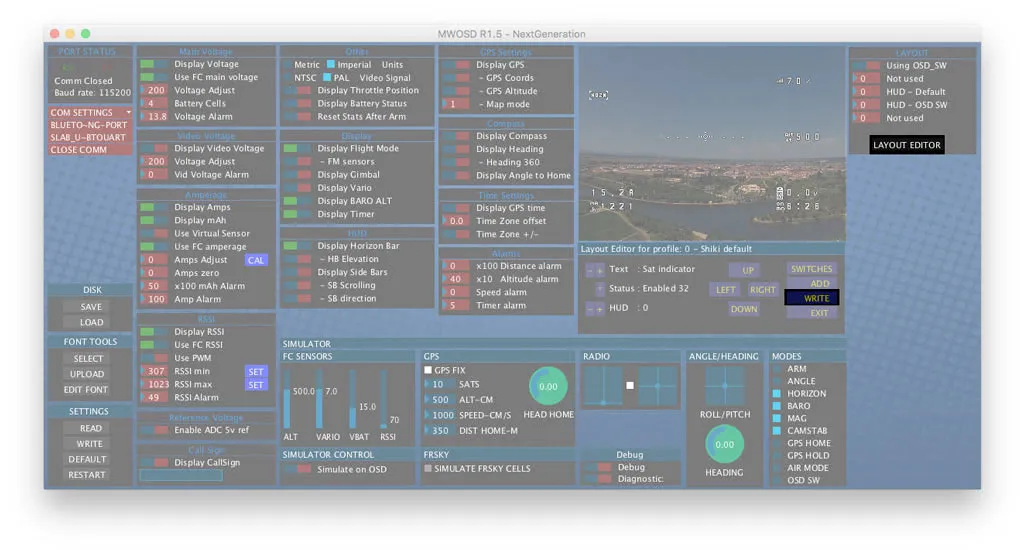This screenshot has height=551, width=1024.
Task: Click the HEAD HOME dial knob
Action: (548, 386)
